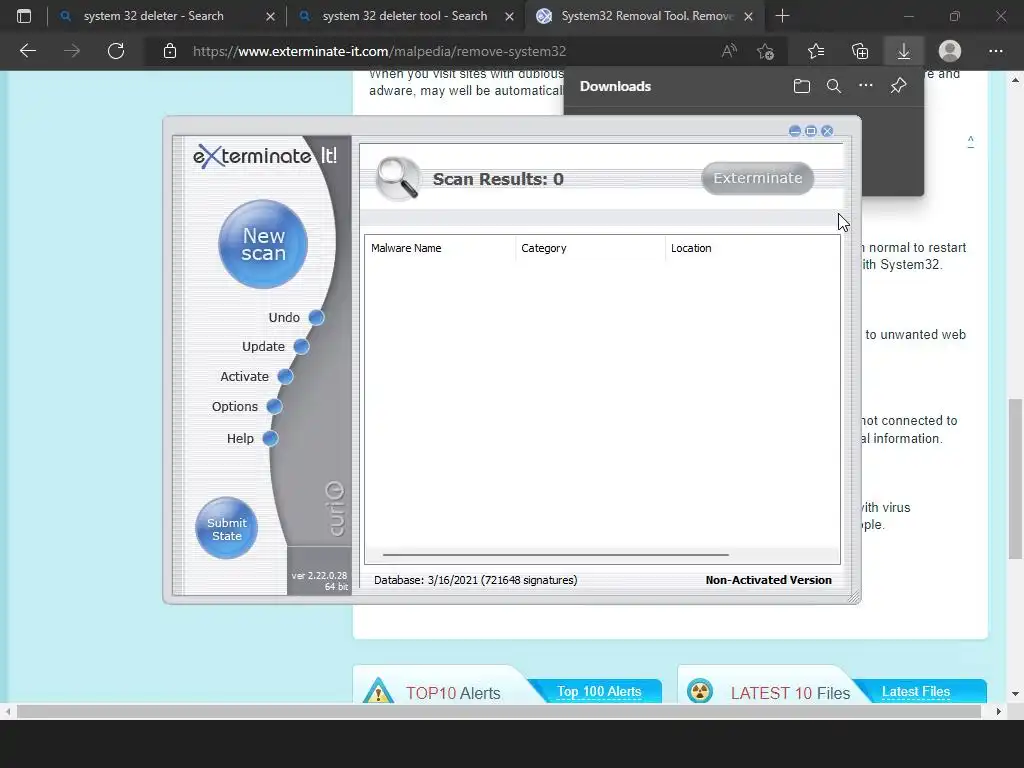Image resolution: width=1024 pixels, height=768 pixels.
Task: Open a new browser tab
Action: pyautogui.click(x=782, y=16)
